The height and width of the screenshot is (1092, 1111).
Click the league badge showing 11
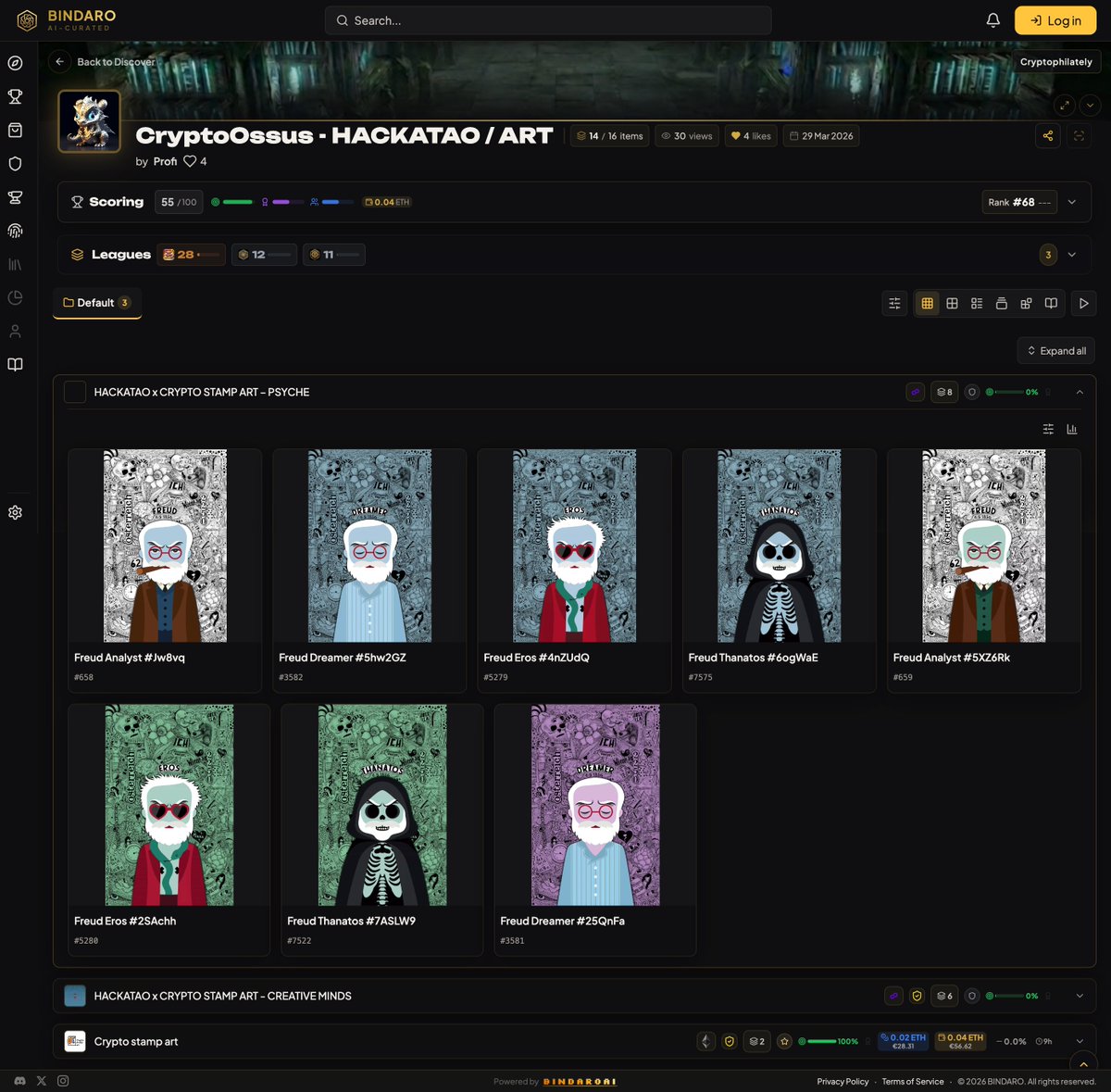(x=333, y=255)
